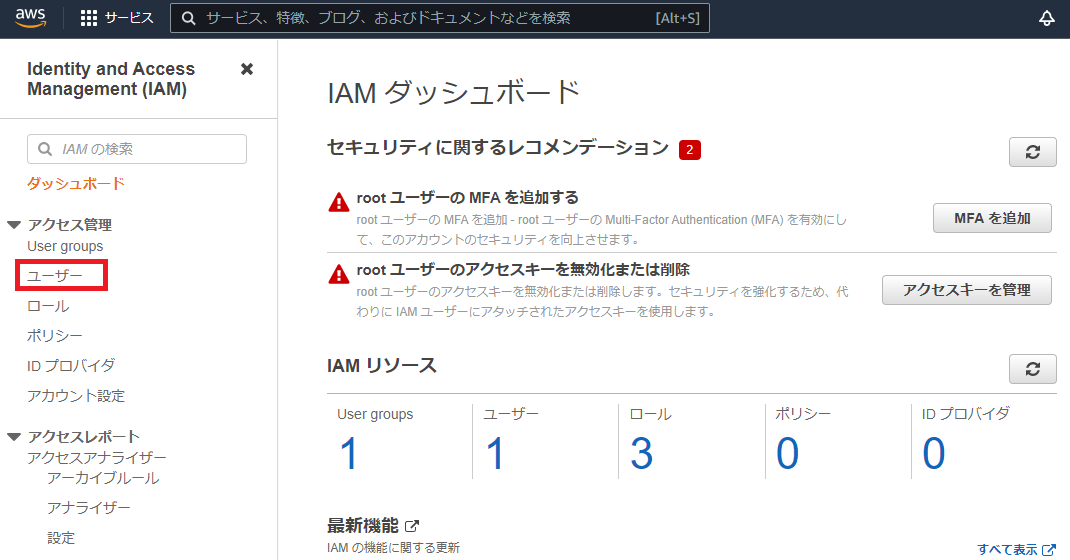
Task: Close the IAM sidebar with X icon
Action: click(x=247, y=69)
